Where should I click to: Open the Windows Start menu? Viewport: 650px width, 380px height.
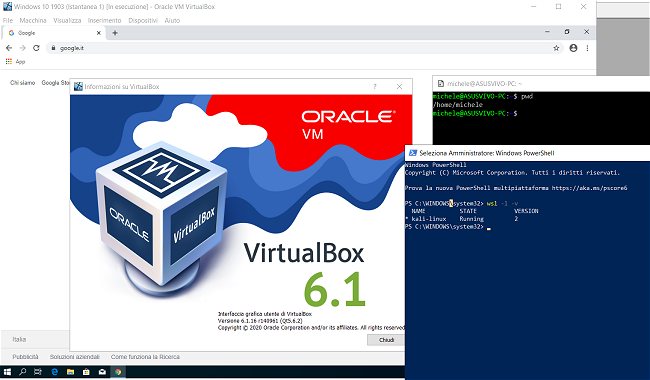[7, 372]
